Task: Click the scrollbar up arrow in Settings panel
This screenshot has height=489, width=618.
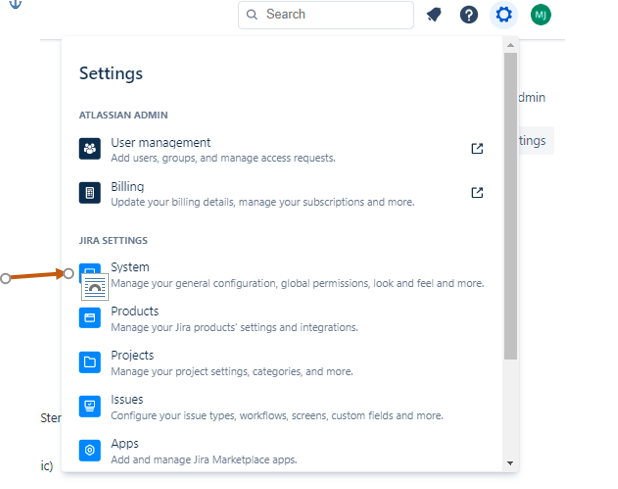Action: pos(510,45)
